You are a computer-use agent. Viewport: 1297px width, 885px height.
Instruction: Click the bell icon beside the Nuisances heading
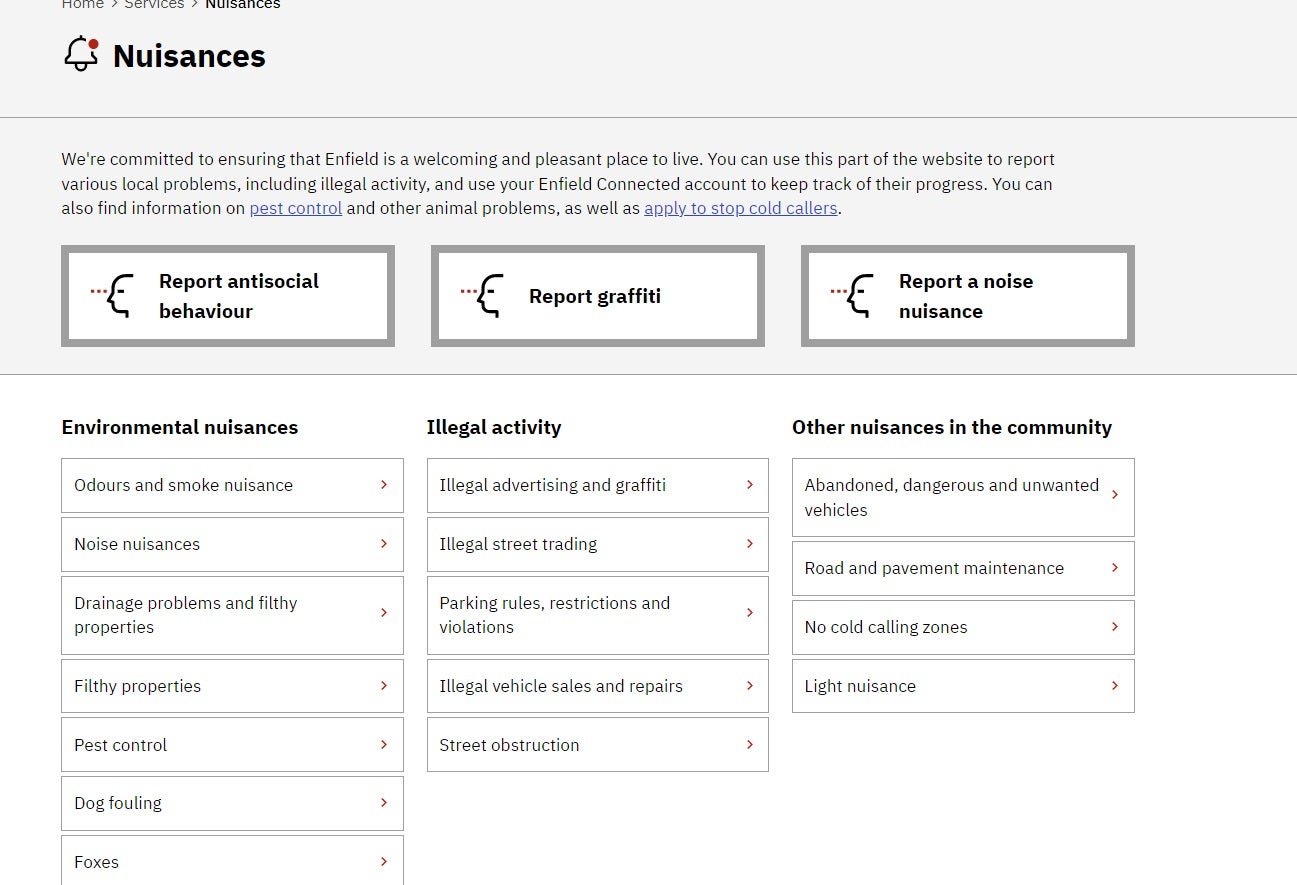click(x=81, y=55)
